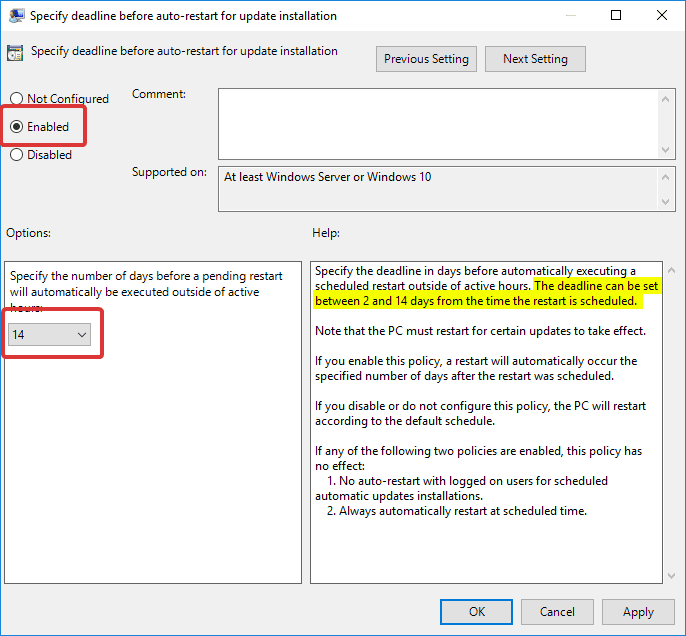
Task: Click the Comment box scroll down arrow
Action: pos(665,150)
